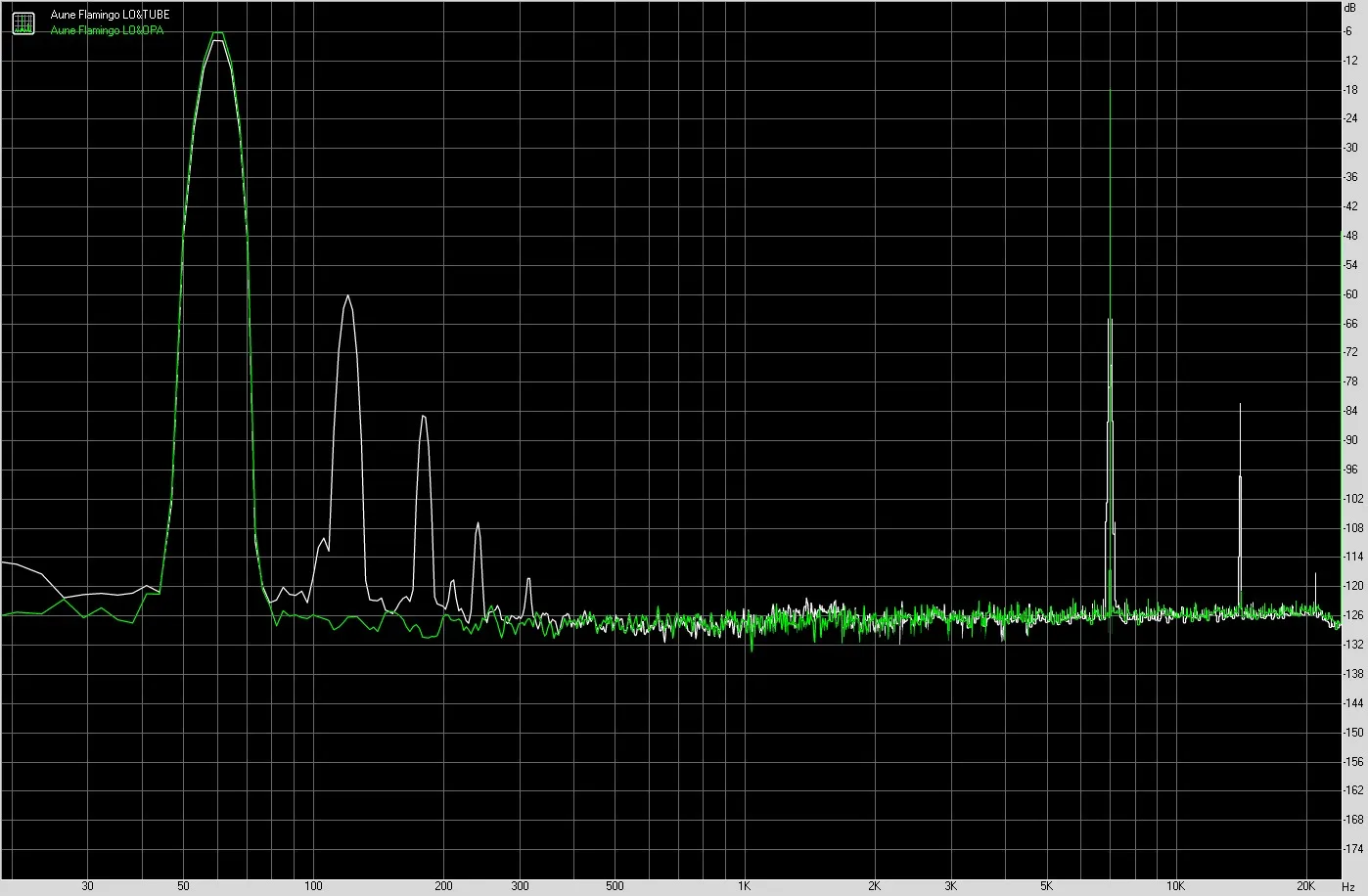Viewport: 1368px width, 896px height.
Task: Click the -114 dB axis label
Action: pyautogui.click(x=1352, y=557)
